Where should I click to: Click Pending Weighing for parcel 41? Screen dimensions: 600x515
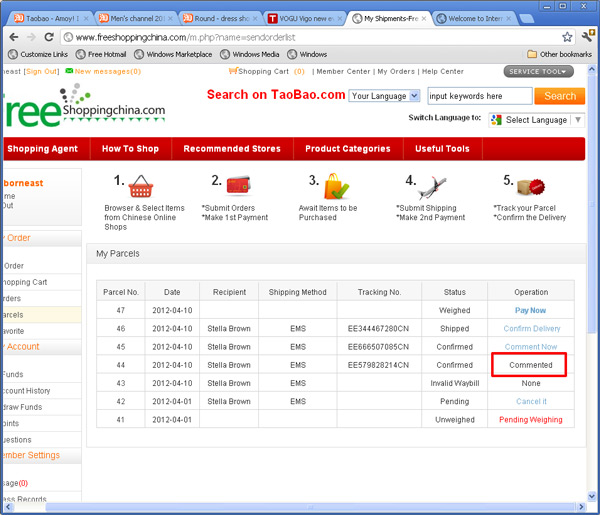pos(531,420)
